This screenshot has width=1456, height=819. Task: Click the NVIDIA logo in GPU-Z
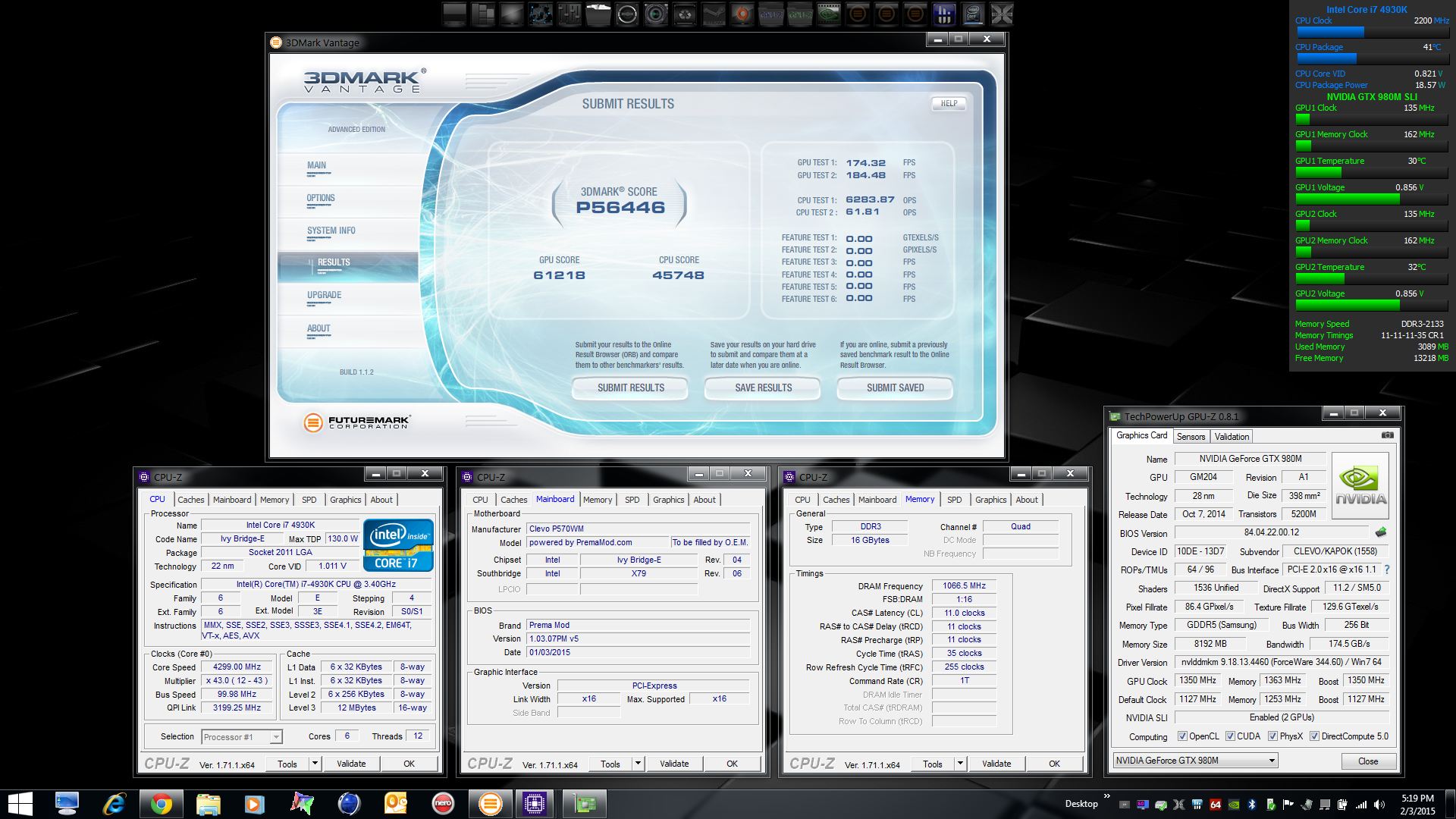tap(1360, 485)
